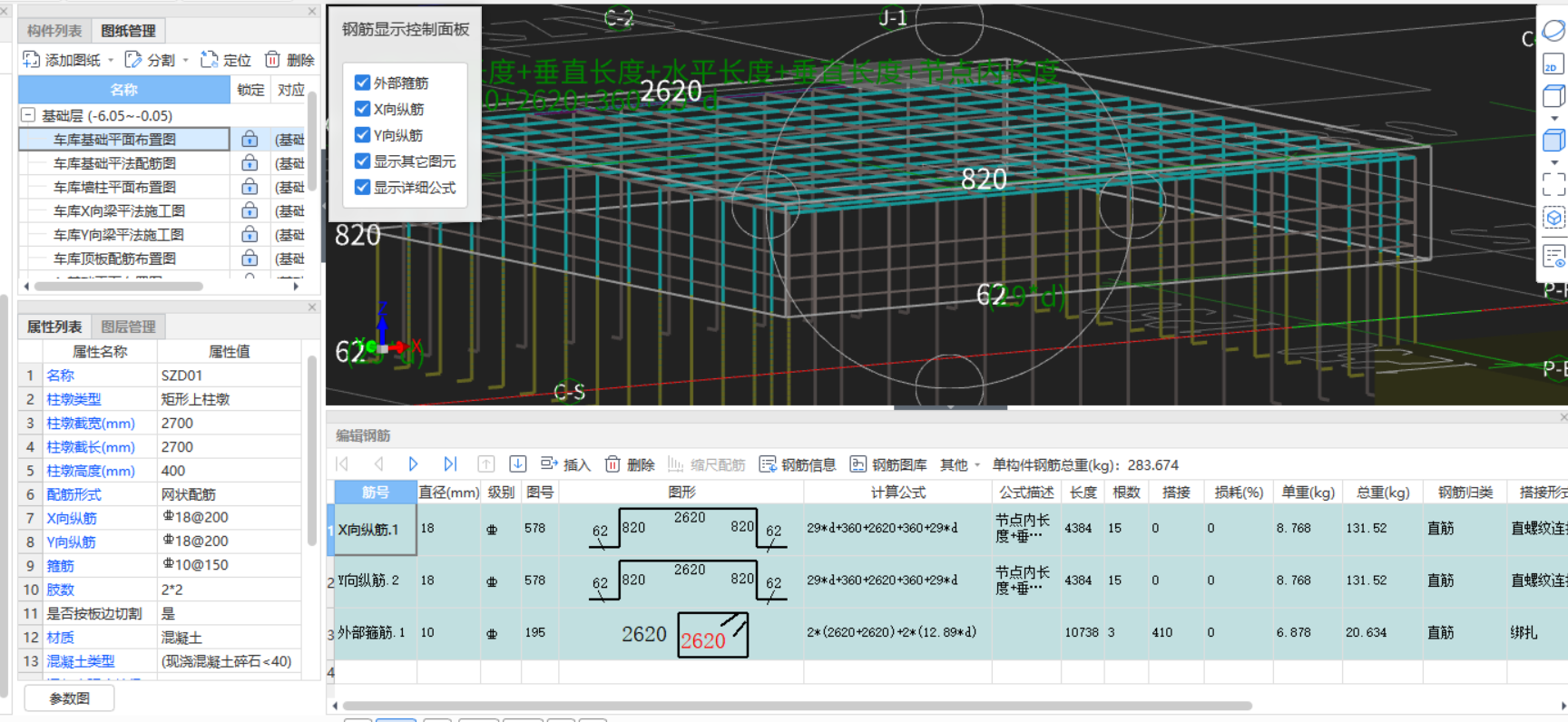Viewport: 1568px width, 722px height.
Task: Select the 外部箍筋.1 row cell
Action: coord(376,633)
